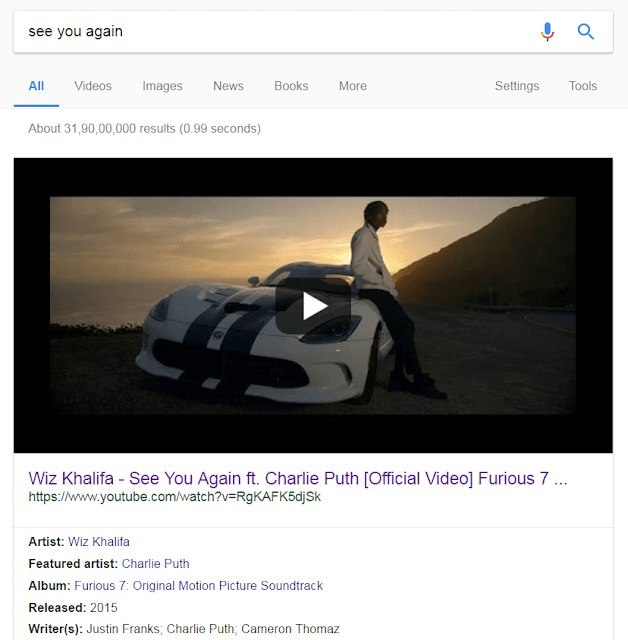Image resolution: width=628 pixels, height=640 pixels.
Task: Click the video thumbnail with the white car
Action: (x=313, y=306)
